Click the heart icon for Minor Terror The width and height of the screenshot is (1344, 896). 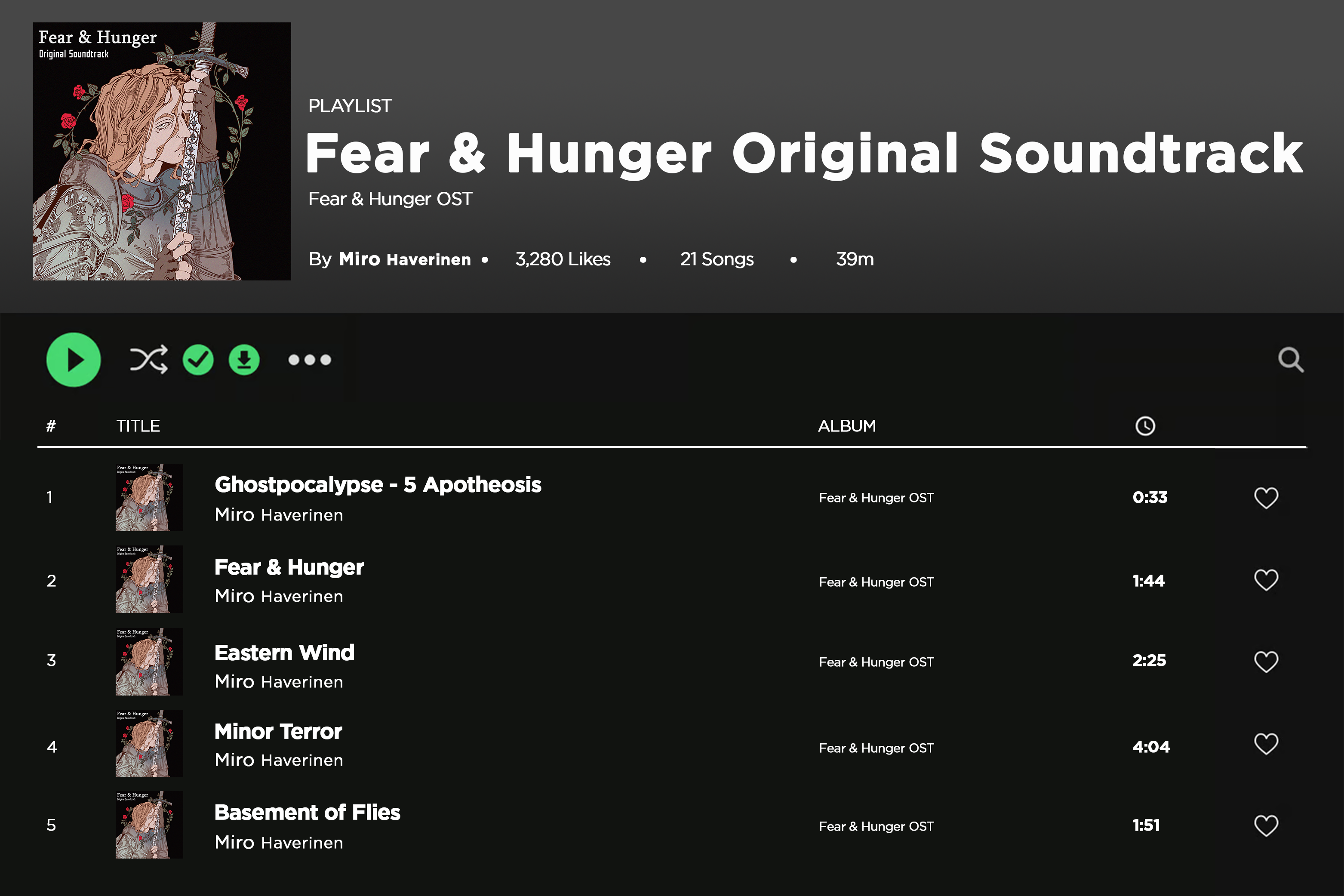(1266, 744)
